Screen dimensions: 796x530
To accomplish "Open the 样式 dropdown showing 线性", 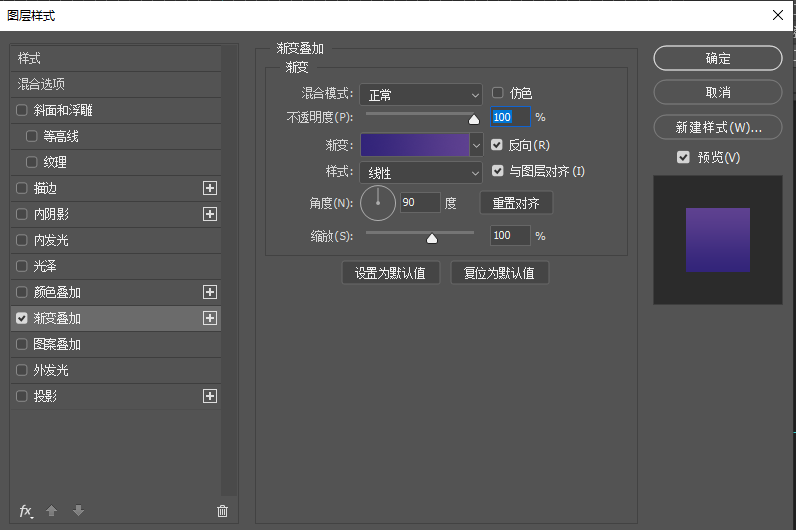I will (x=421, y=173).
